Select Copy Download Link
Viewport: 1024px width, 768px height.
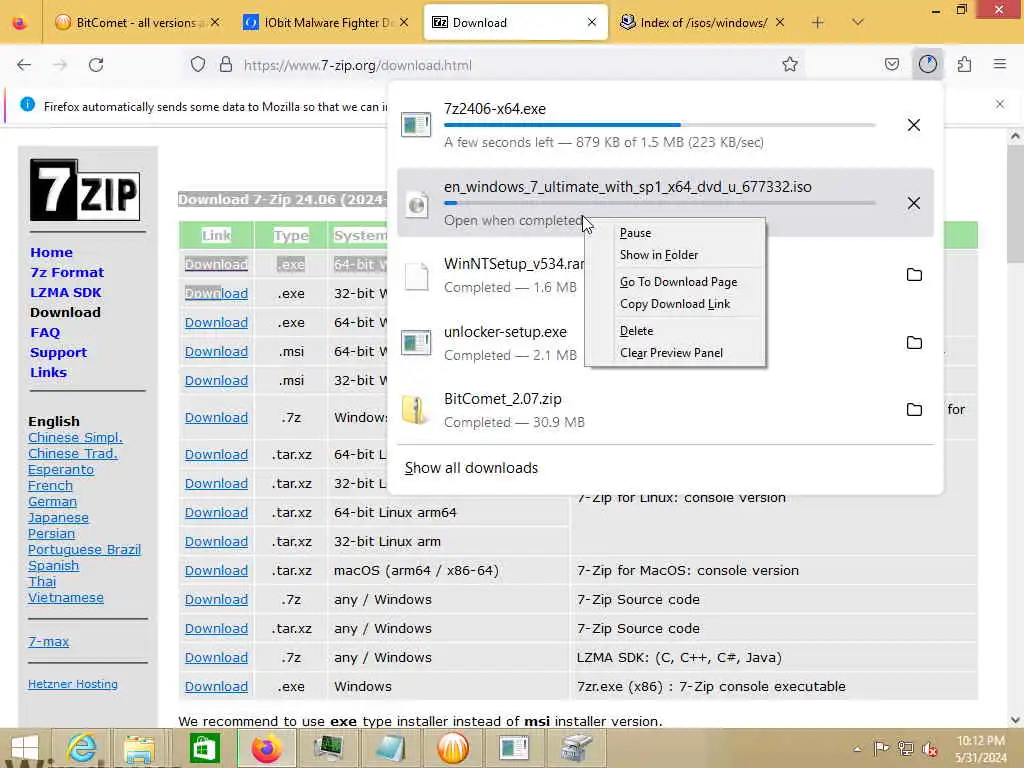(x=675, y=304)
